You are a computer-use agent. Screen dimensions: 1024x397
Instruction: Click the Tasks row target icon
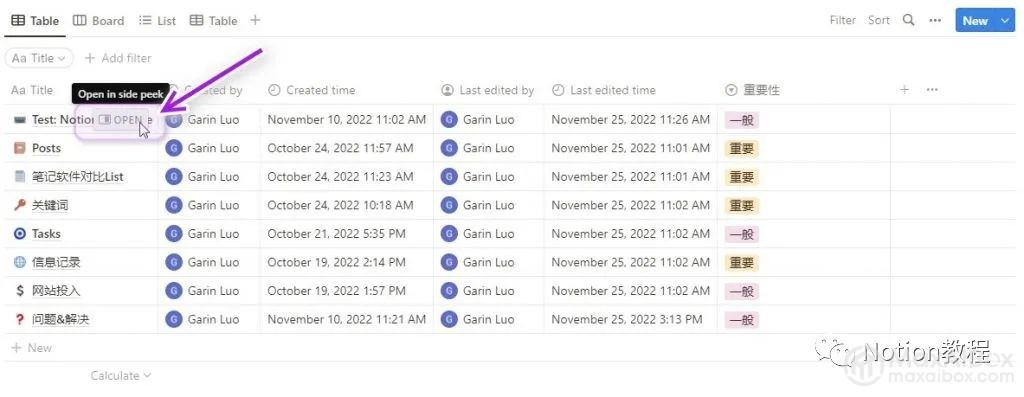pos(20,234)
